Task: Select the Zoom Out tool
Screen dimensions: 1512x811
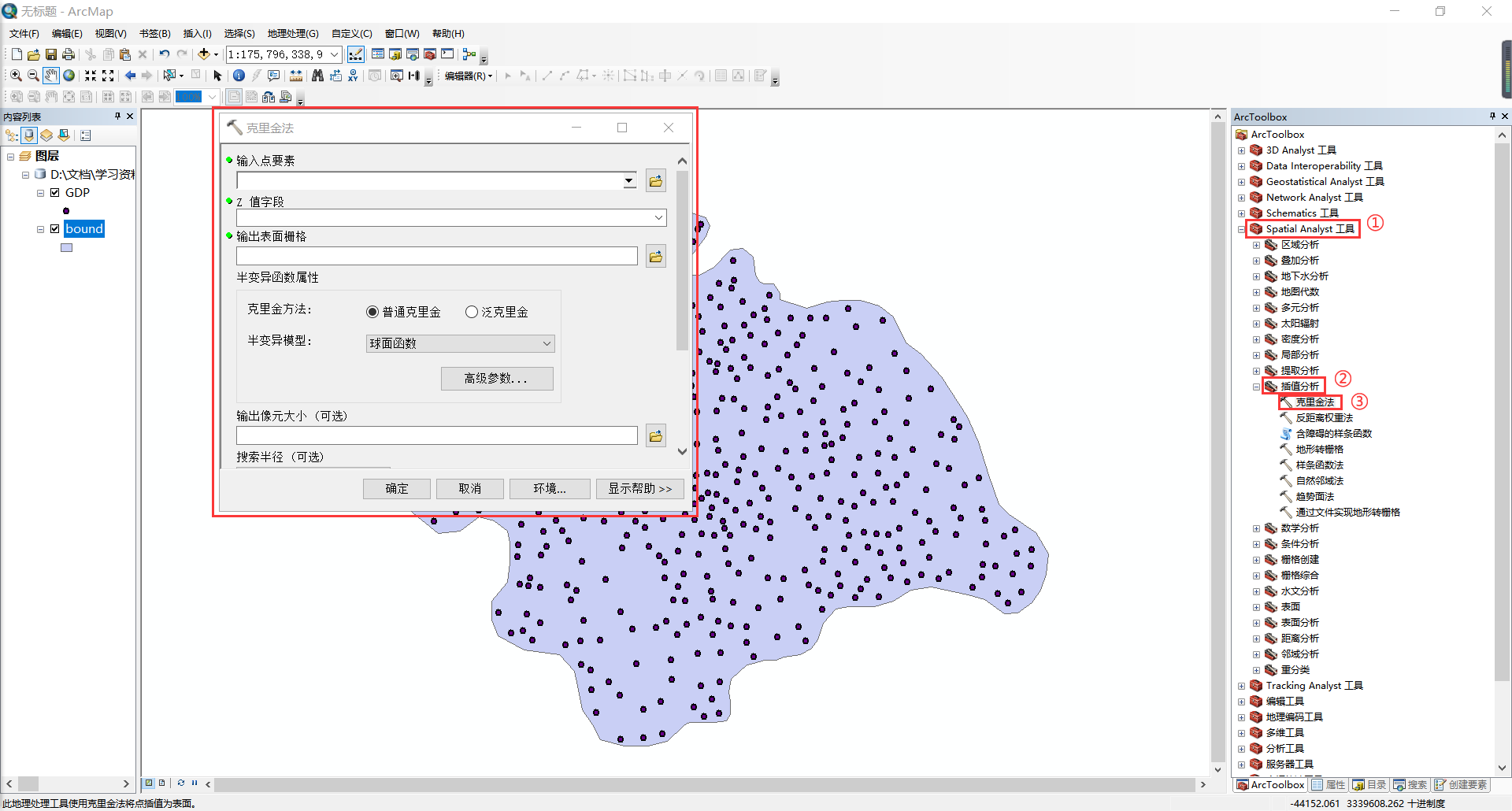Action: 33,76
